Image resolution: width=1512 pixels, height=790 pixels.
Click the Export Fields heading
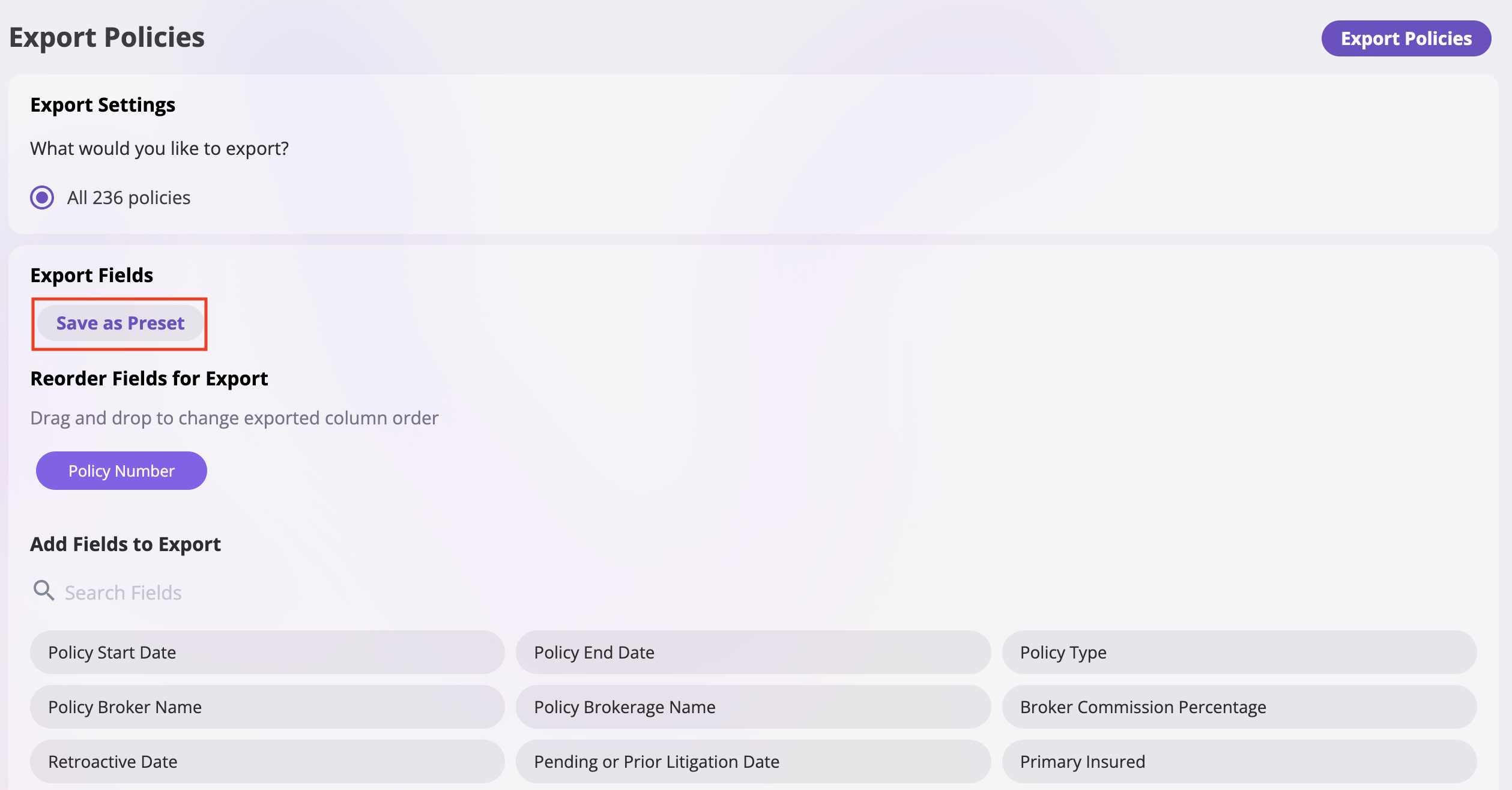click(92, 276)
